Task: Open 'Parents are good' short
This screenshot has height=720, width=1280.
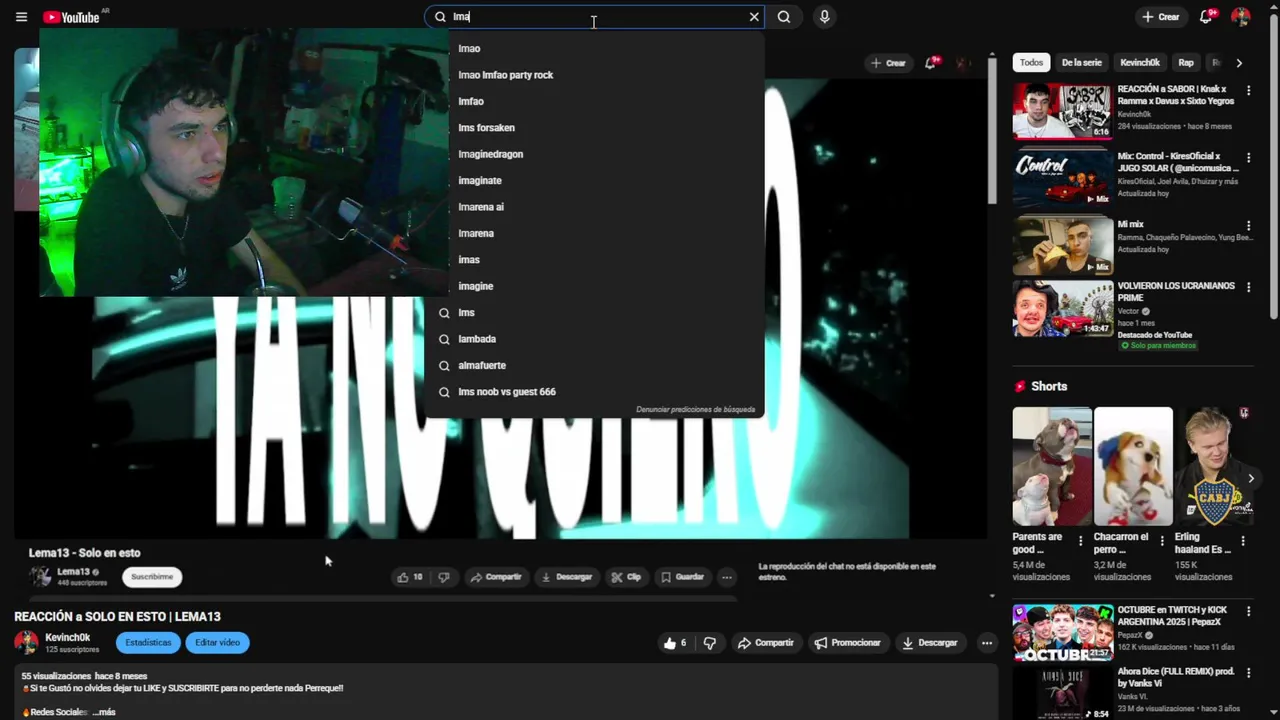Action: (1052, 466)
